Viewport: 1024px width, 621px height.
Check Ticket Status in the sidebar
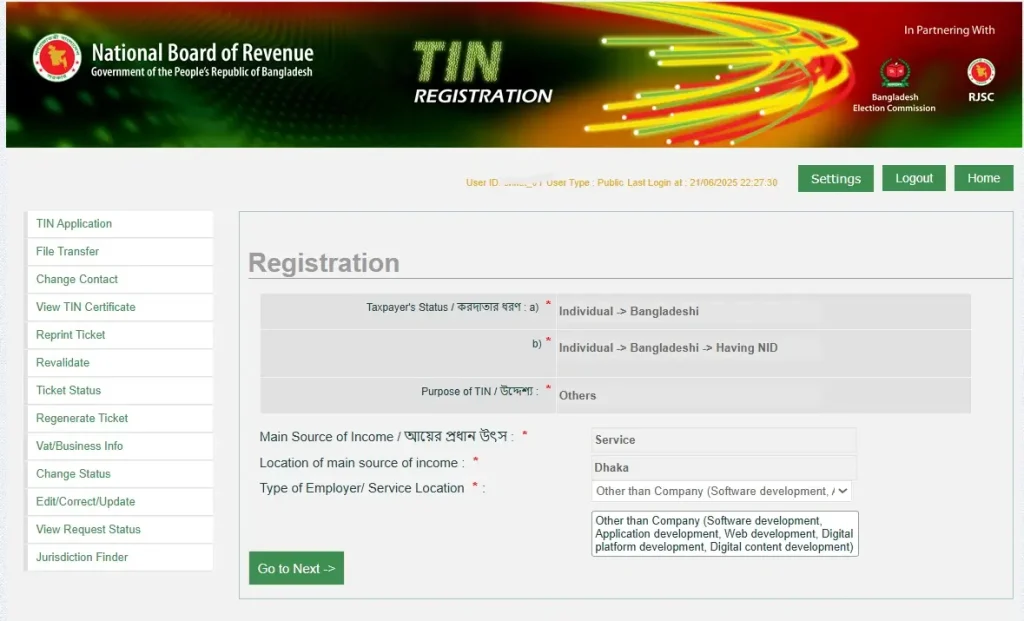coord(69,391)
